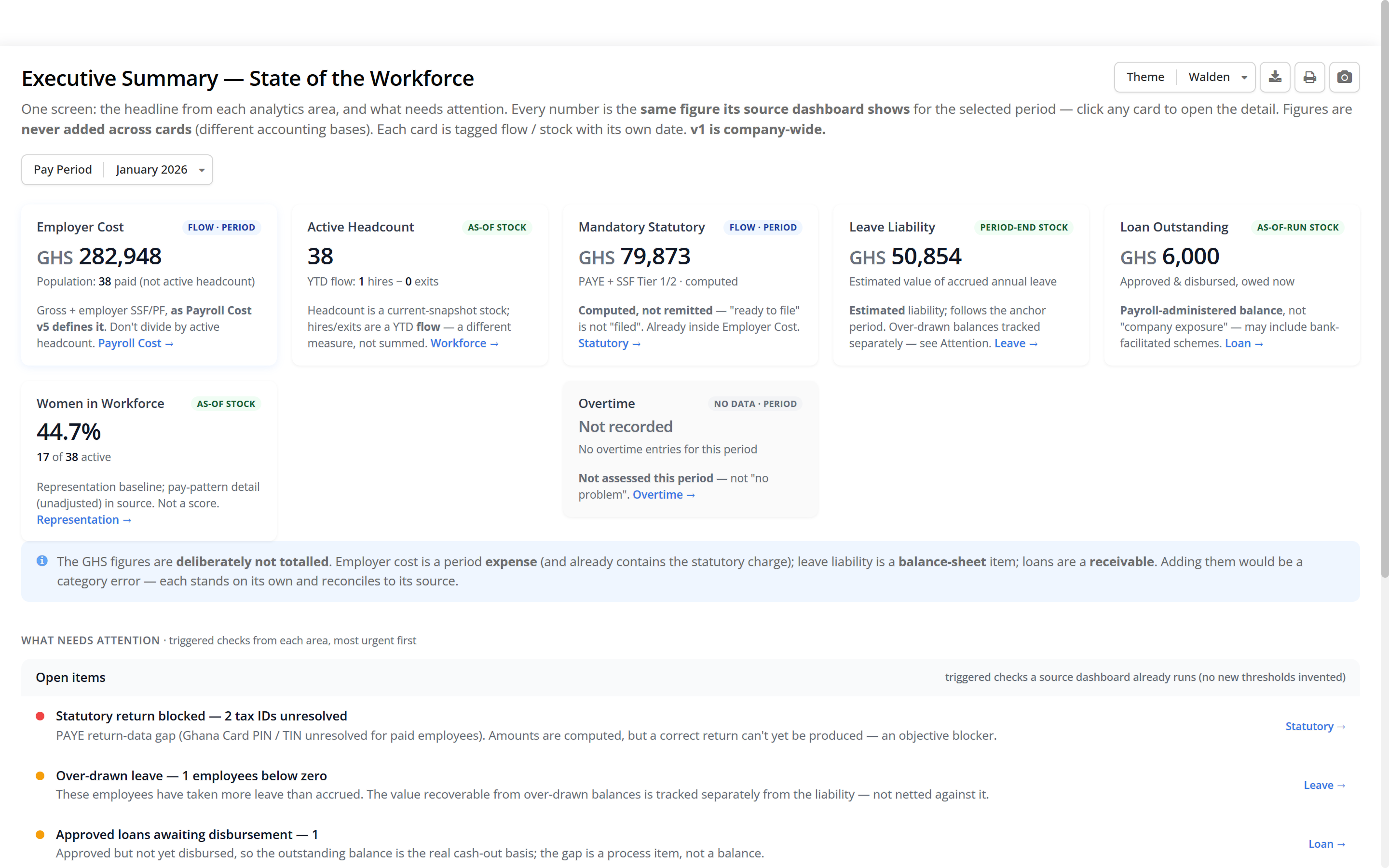Image resolution: width=1389 pixels, height=868 pixels.
Task: Click 'Over-drawn leave — 1 employees below zero'
Action: 191,775
